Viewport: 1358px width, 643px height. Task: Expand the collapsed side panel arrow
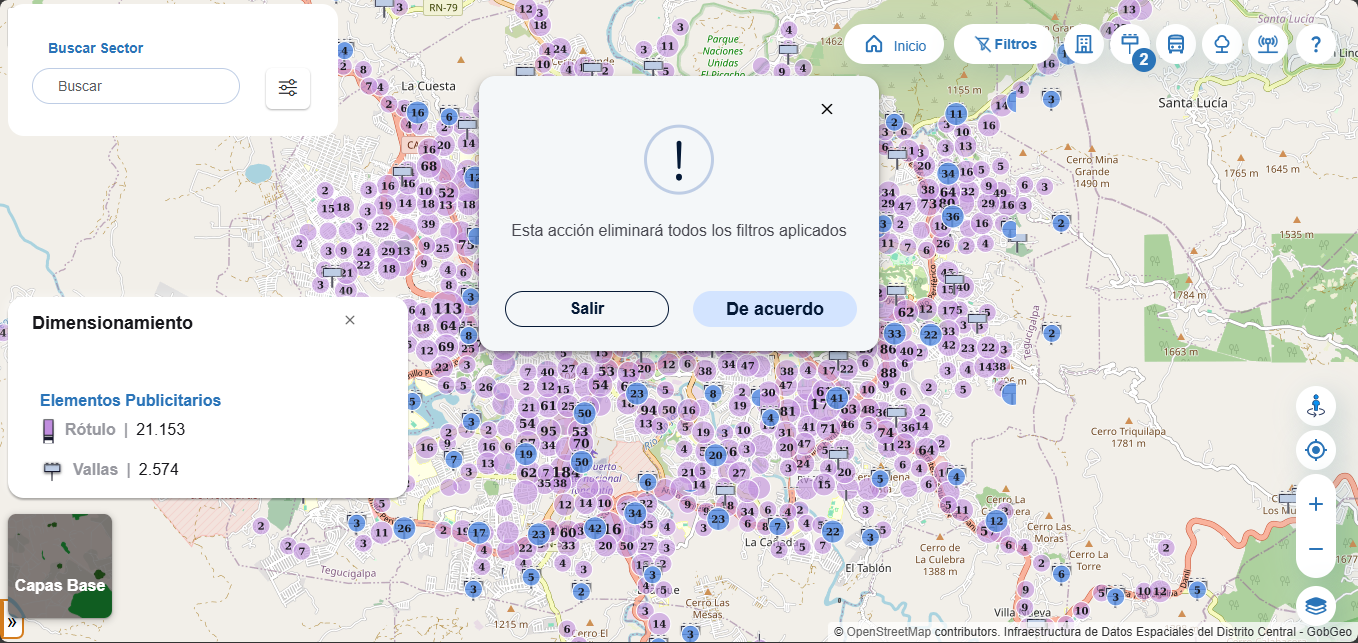tap(10, 620)
